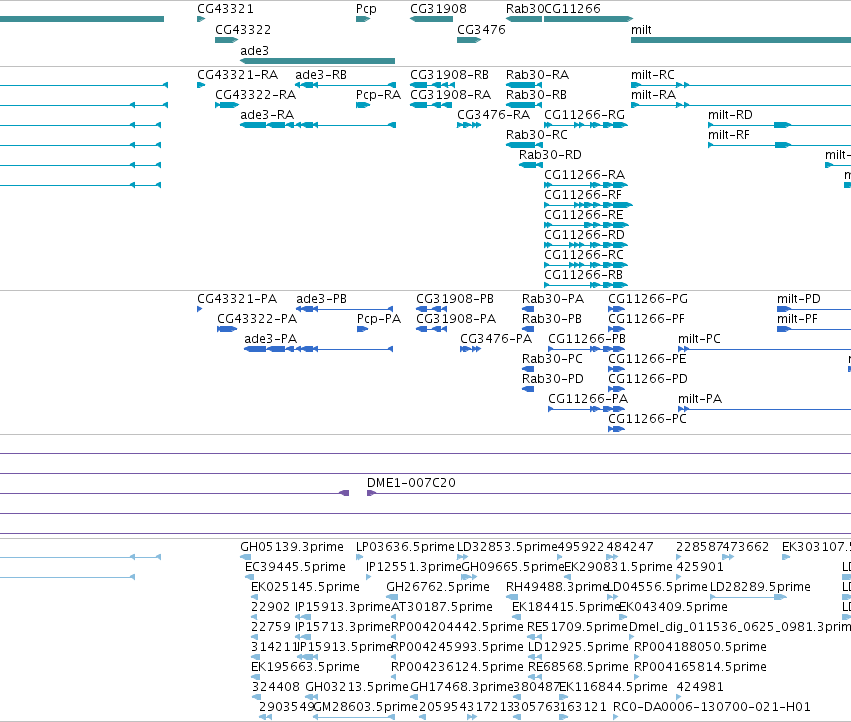Click the gene label "ade3"
Viewport: 851px width, 722px height.
[x=255, y=50]
